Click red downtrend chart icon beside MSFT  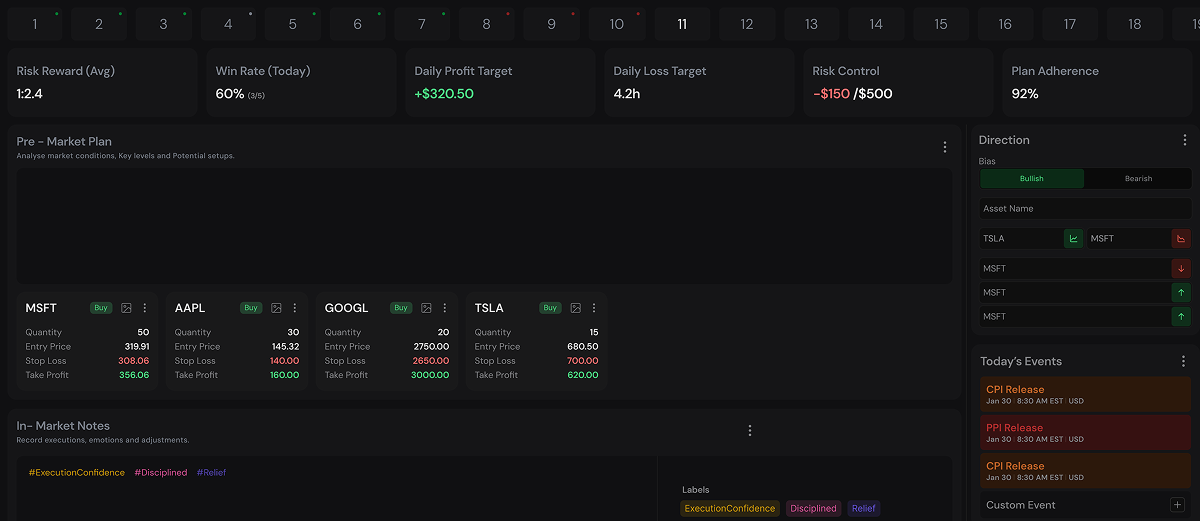click(1181, 238)
